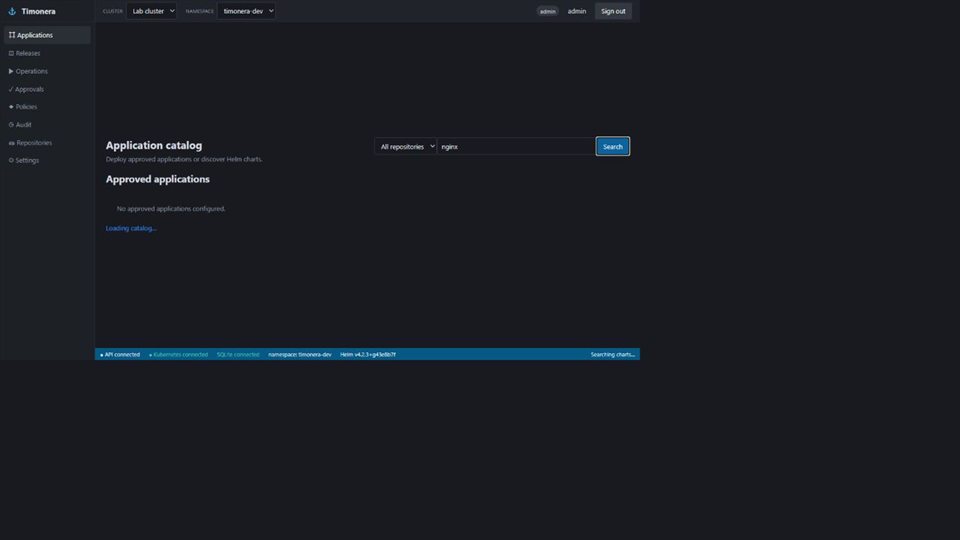This screenshot has width=960, height=540.
Task: Sign out of the admin session
Action: (x=613, y=11)
